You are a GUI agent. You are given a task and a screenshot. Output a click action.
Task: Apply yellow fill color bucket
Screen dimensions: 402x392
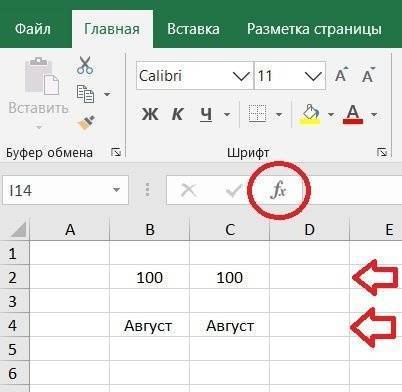(310, 114)
